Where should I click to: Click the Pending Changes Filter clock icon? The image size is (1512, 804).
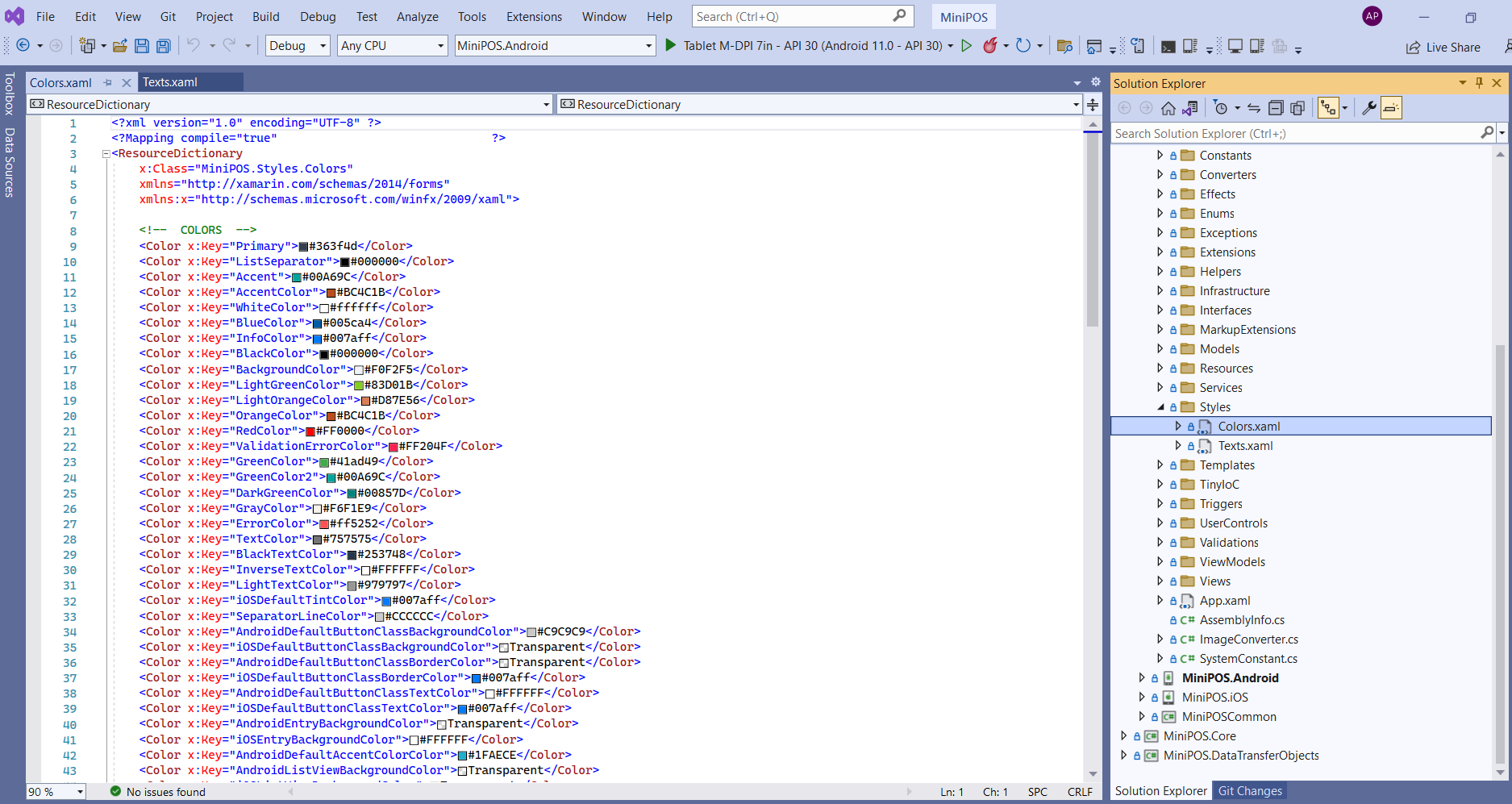coord(1221,108)
